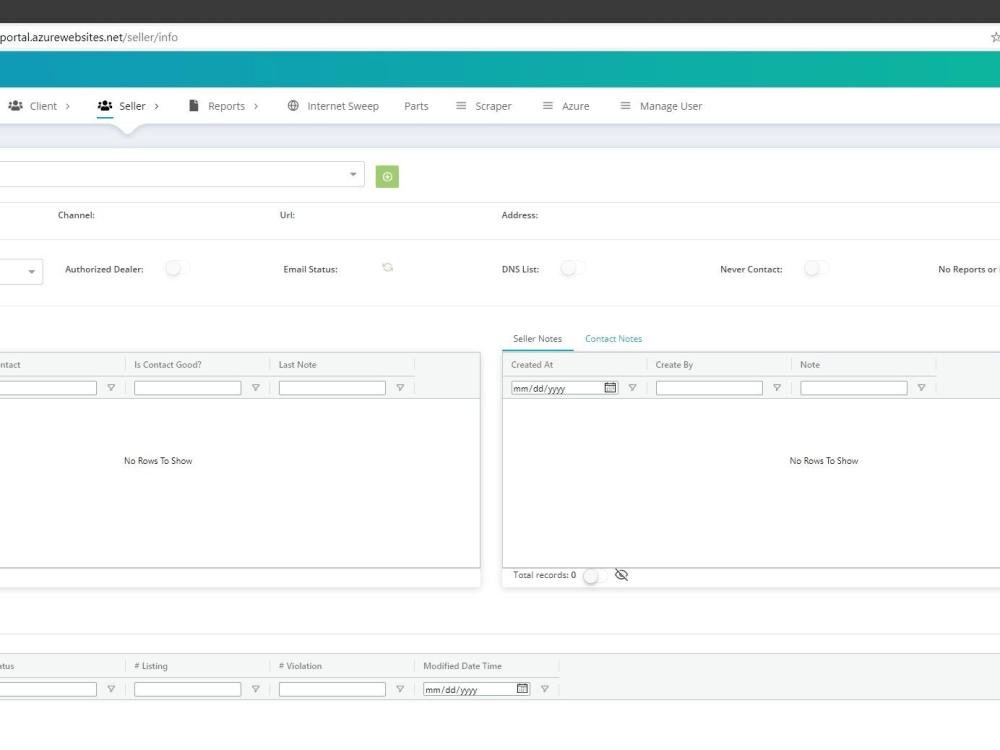Click the Client people icon in navigation
The image size is (1000, 750).
14,105
